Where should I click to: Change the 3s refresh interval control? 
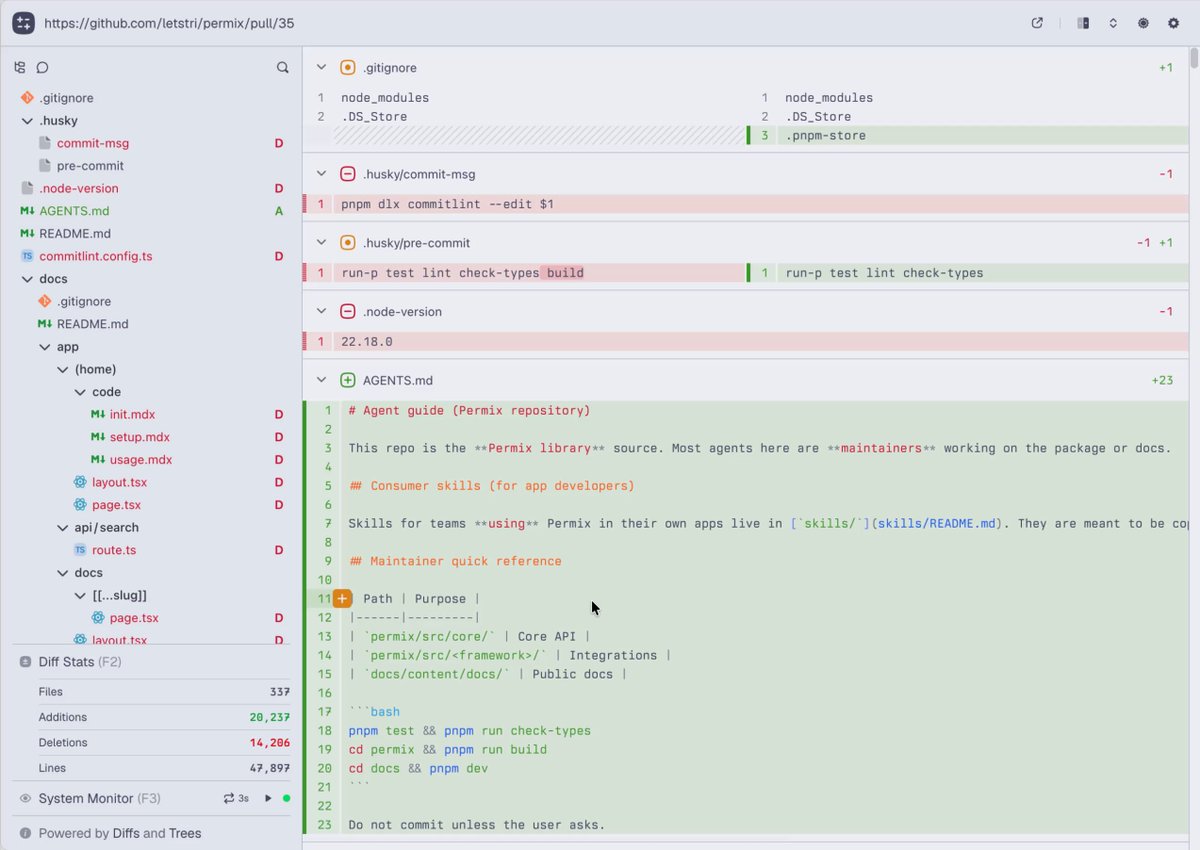pyautogui.click(x=236, y=798)
